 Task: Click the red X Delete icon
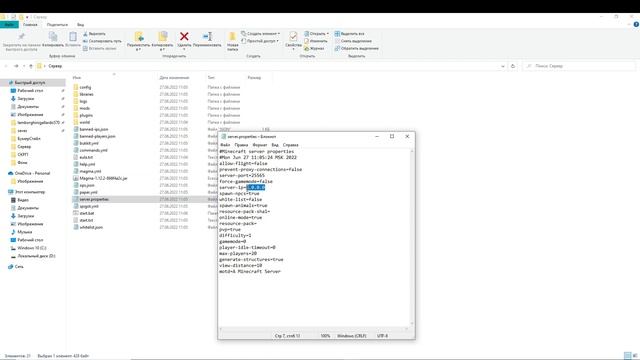pos(184,37)
